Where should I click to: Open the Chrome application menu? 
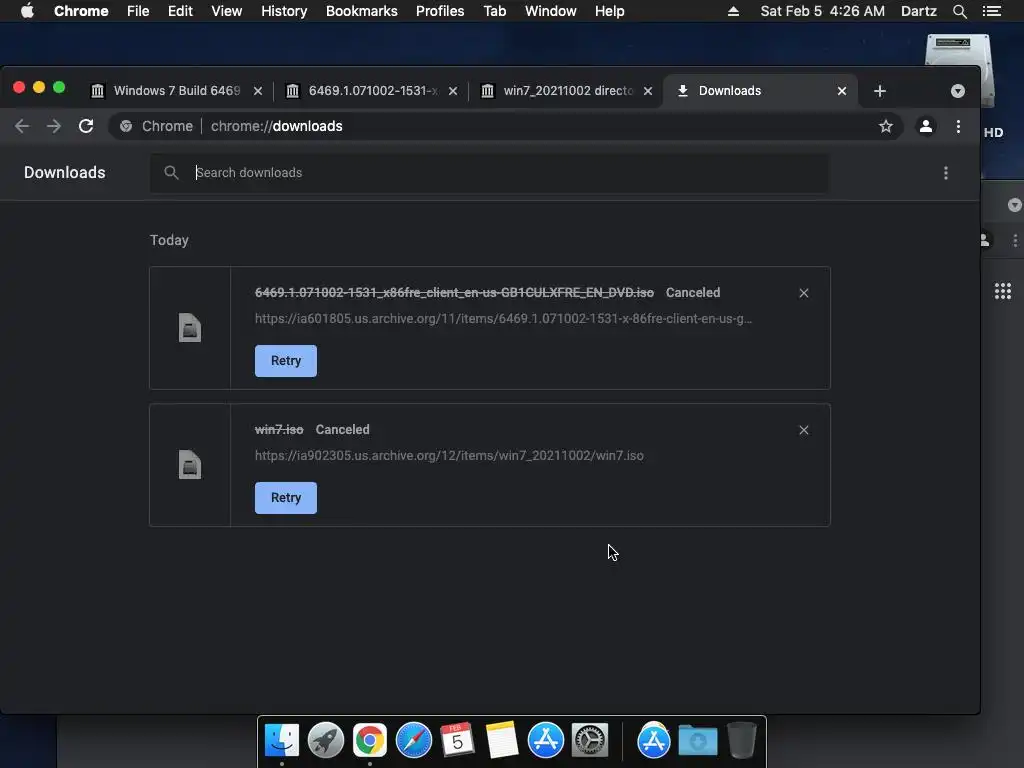[81, 11]
